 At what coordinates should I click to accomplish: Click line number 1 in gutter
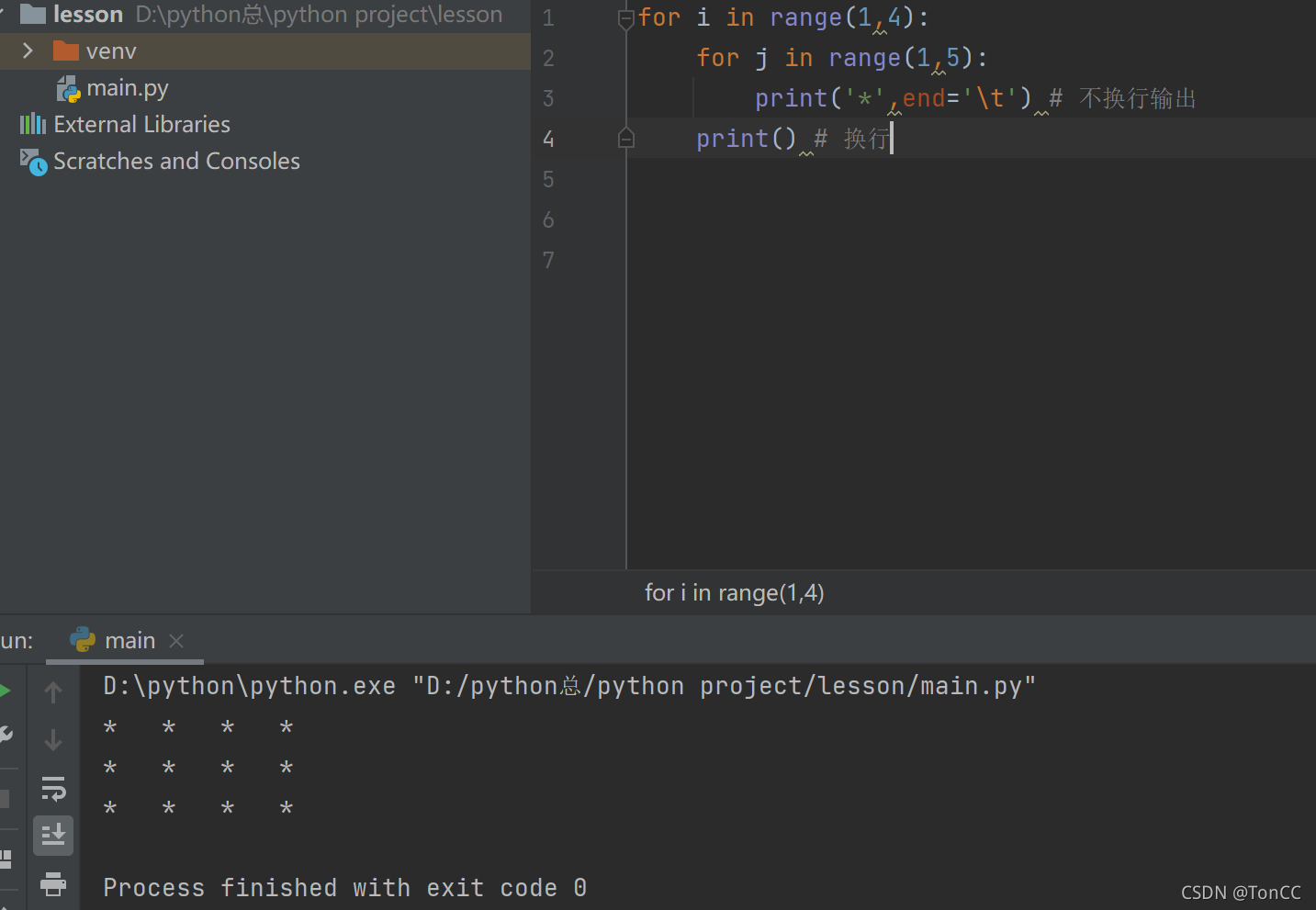(x=548, y=18)
